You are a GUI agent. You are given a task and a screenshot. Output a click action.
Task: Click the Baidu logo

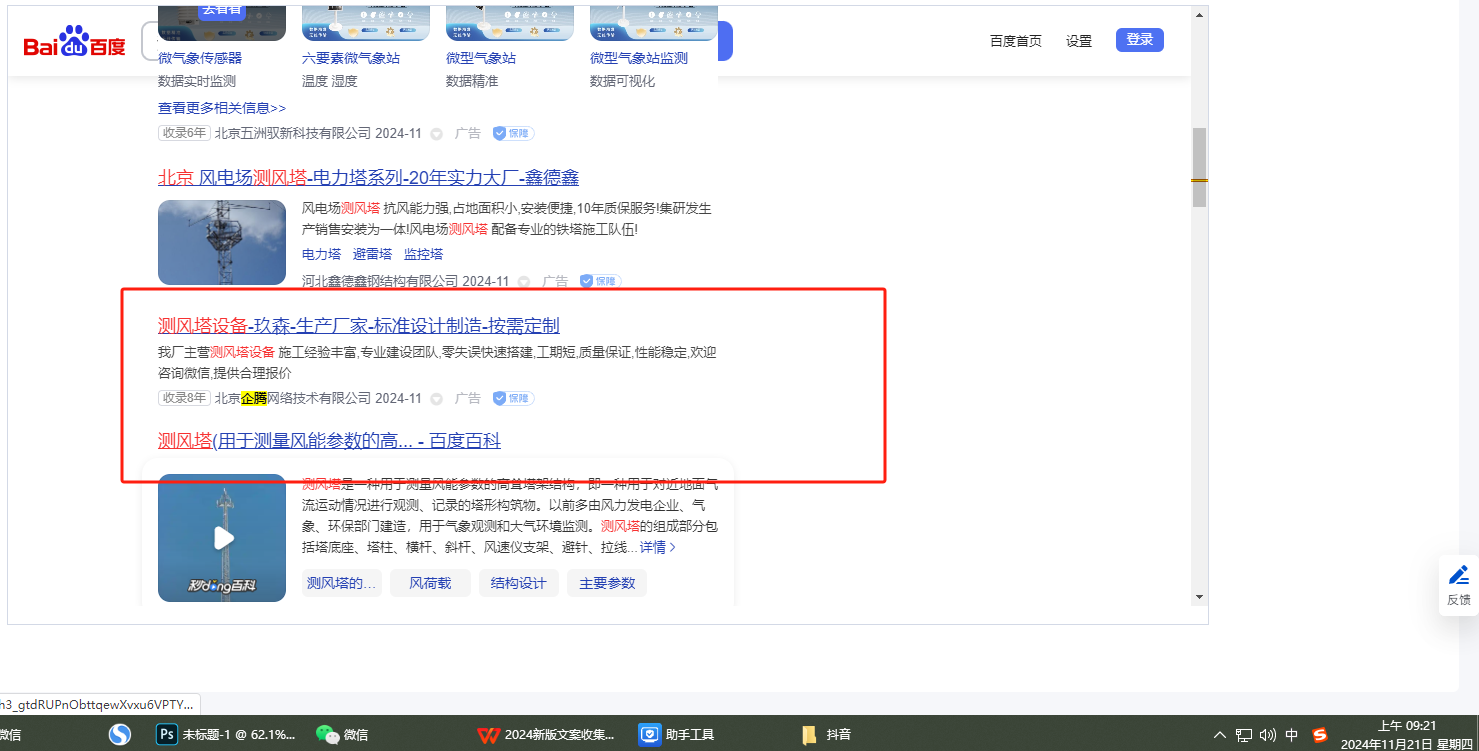tap(75, 44)
